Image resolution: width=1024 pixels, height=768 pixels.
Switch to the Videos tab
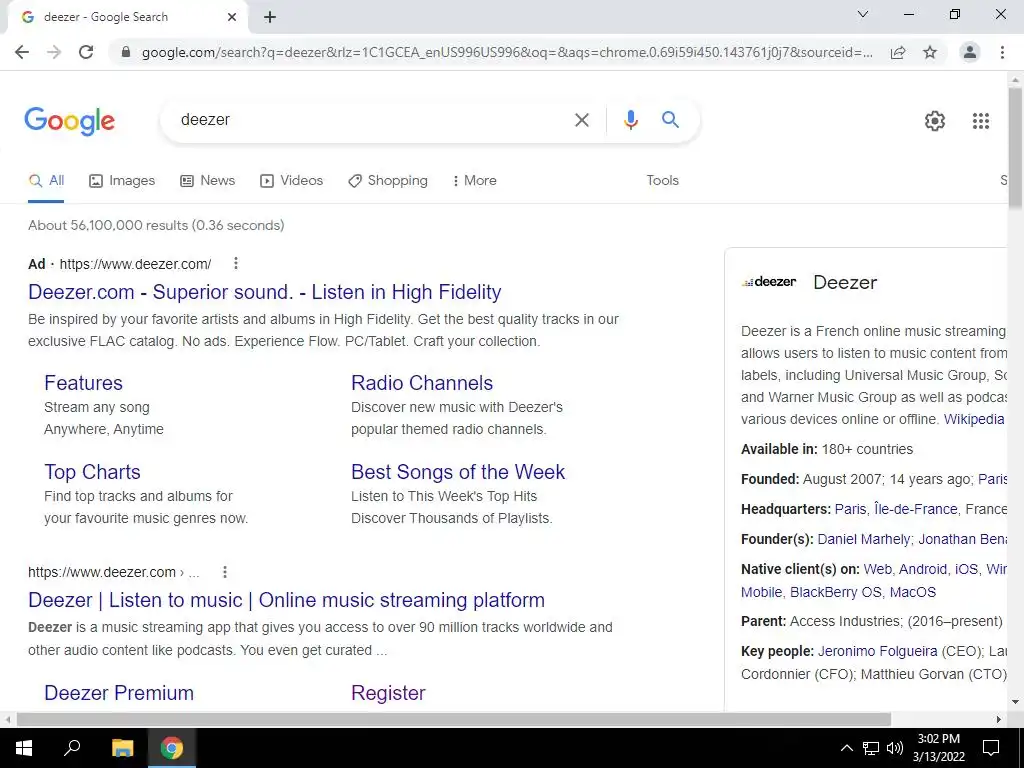(x=291, y=181)
